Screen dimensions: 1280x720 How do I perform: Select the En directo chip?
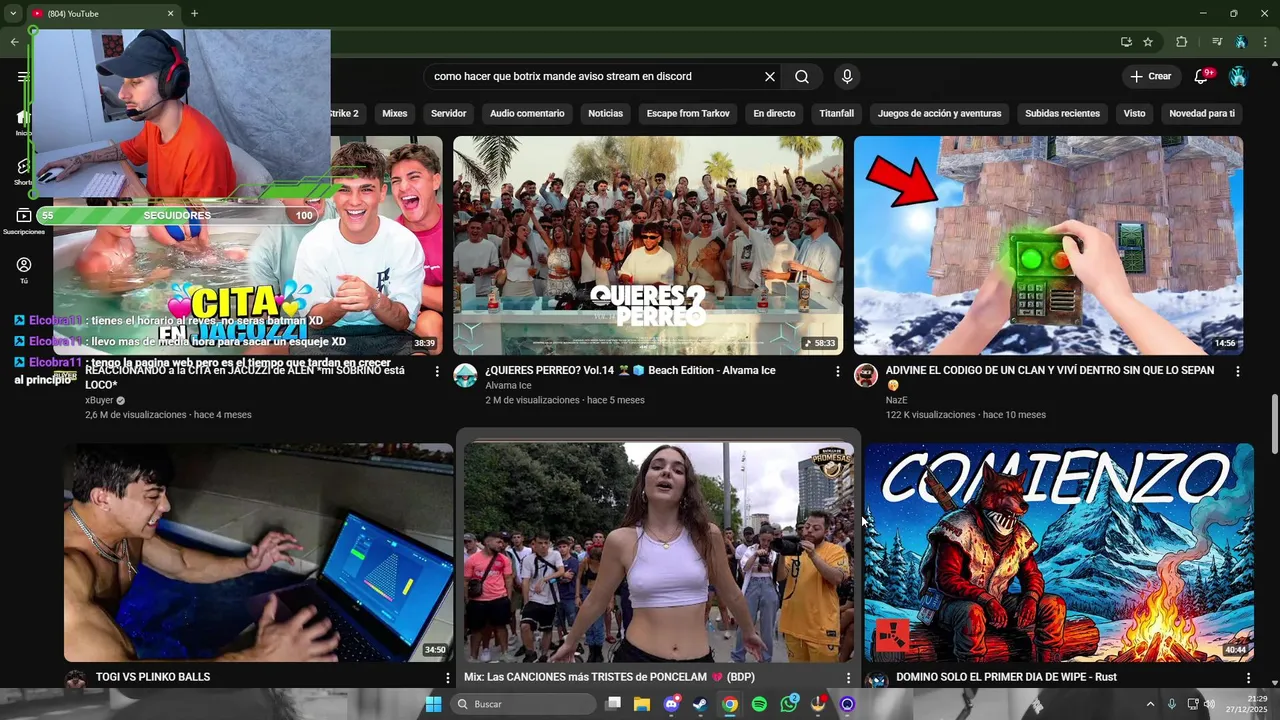[774, 113]
